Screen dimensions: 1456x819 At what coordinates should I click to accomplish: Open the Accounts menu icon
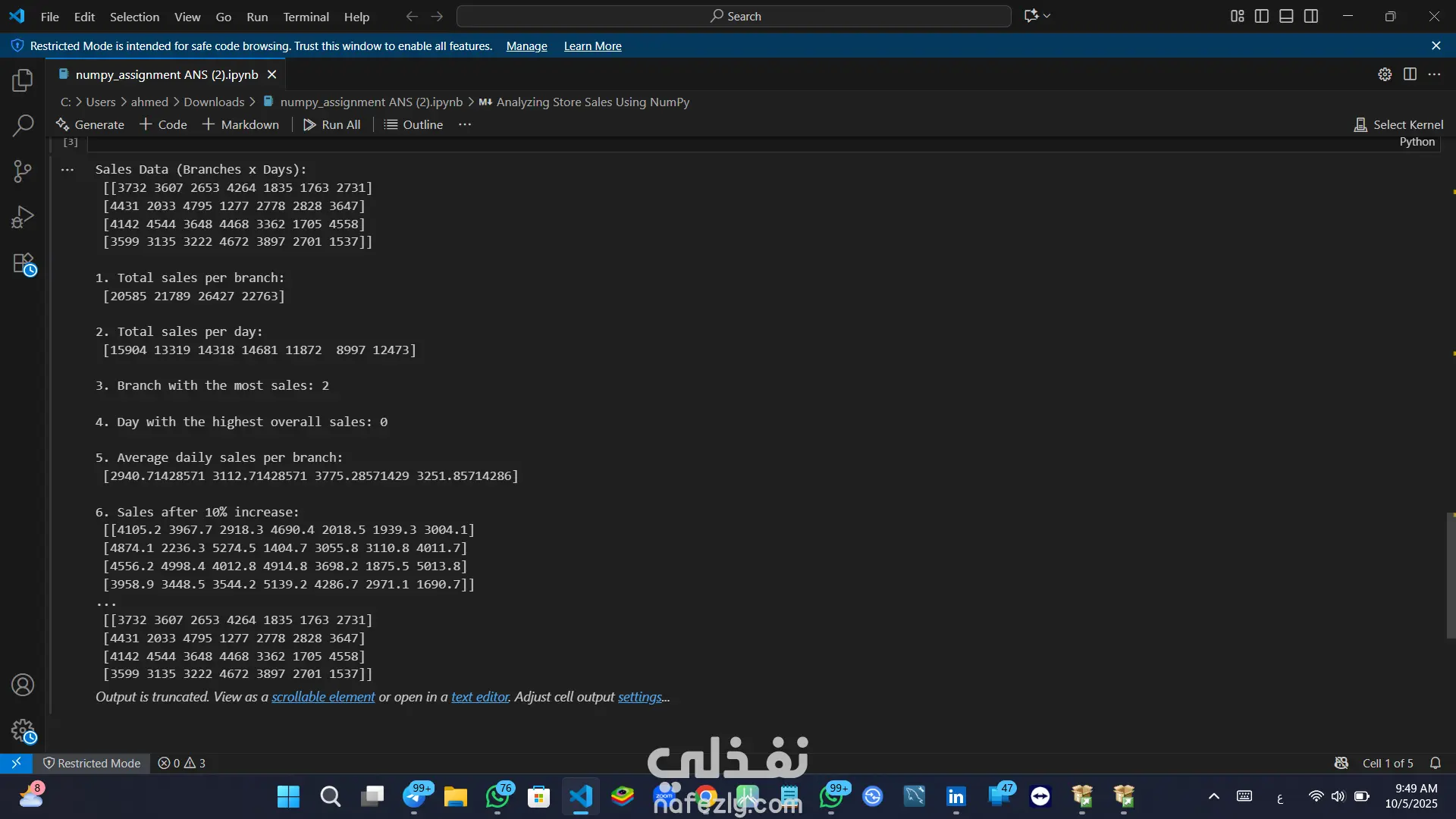[x=23, y=685]
